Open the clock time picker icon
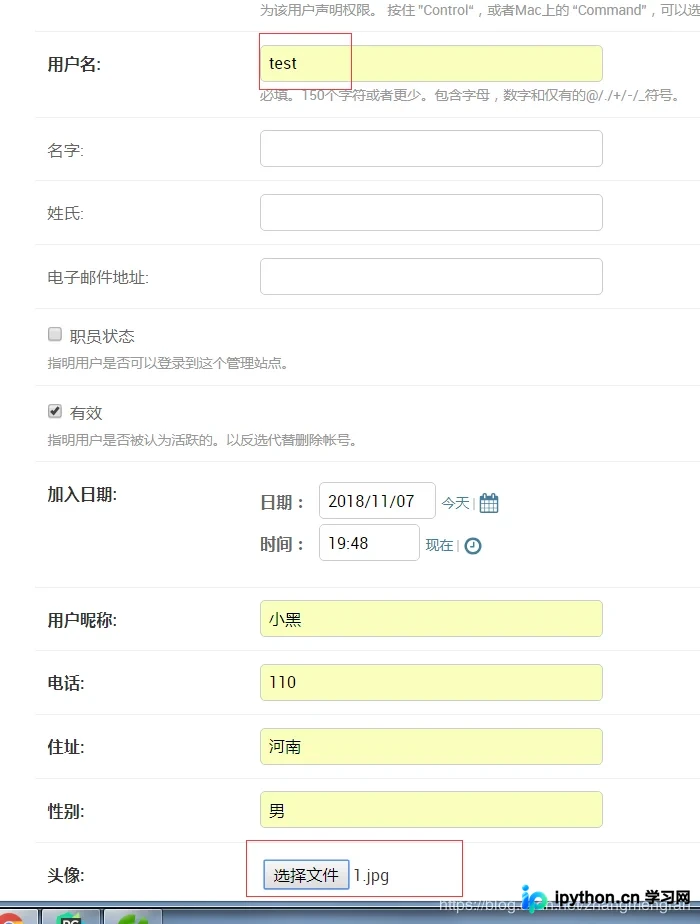 click(473, 546)
